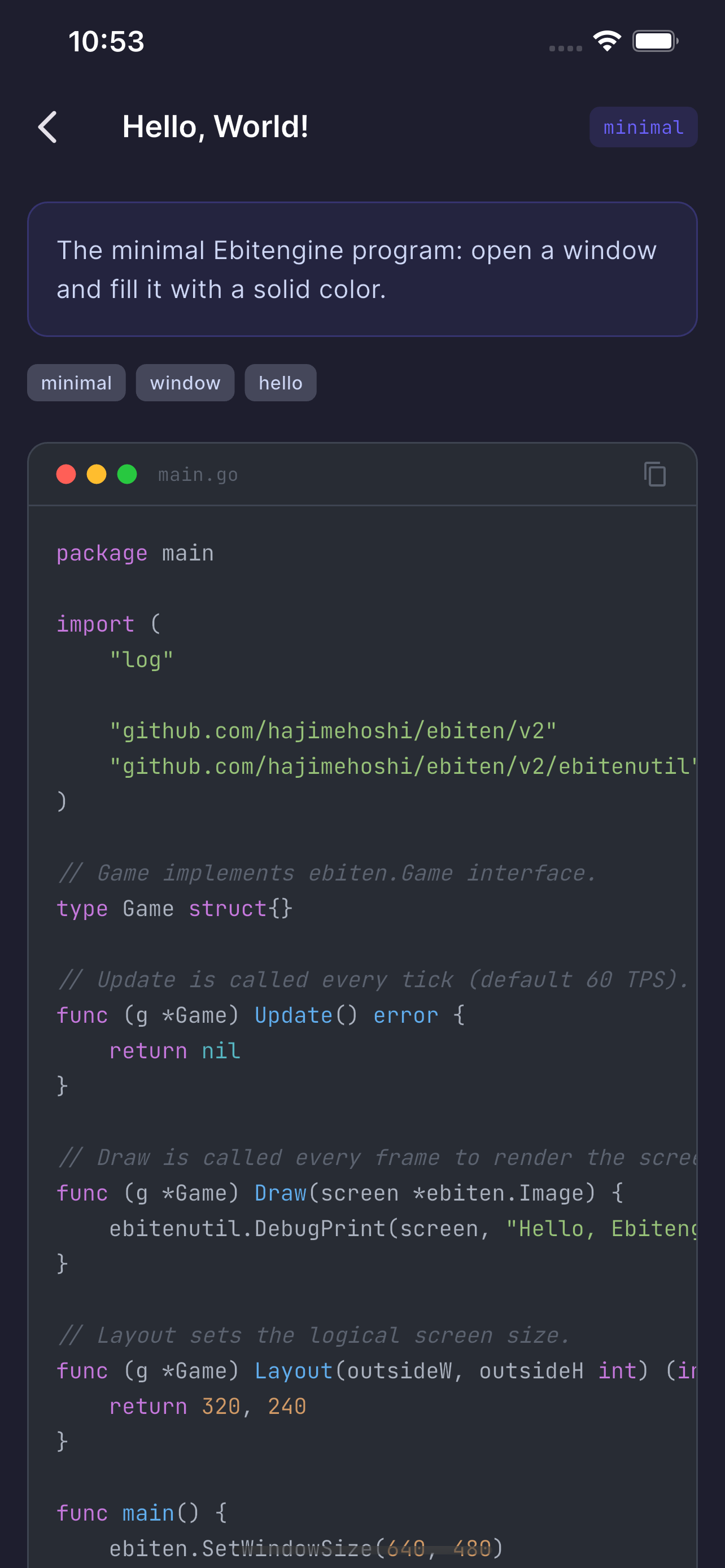
Task: Copy the main.go code with the copy icon
Action: click(654, 474)
